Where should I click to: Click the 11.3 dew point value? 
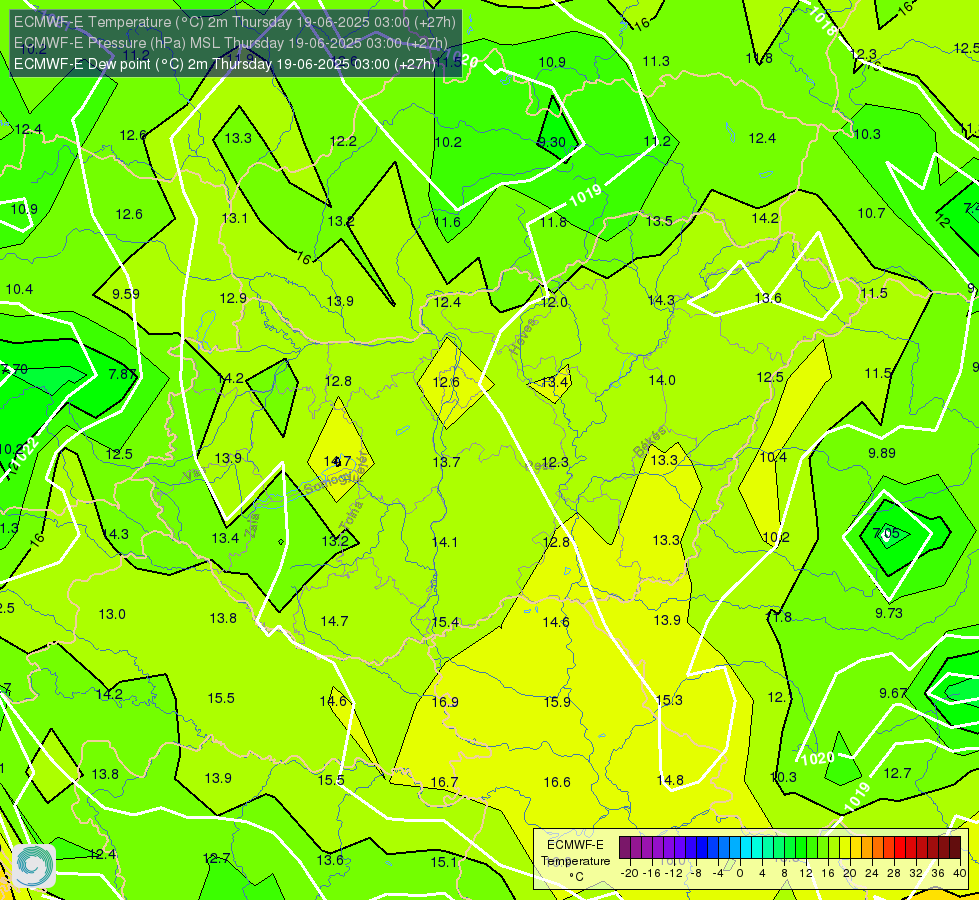656,61
